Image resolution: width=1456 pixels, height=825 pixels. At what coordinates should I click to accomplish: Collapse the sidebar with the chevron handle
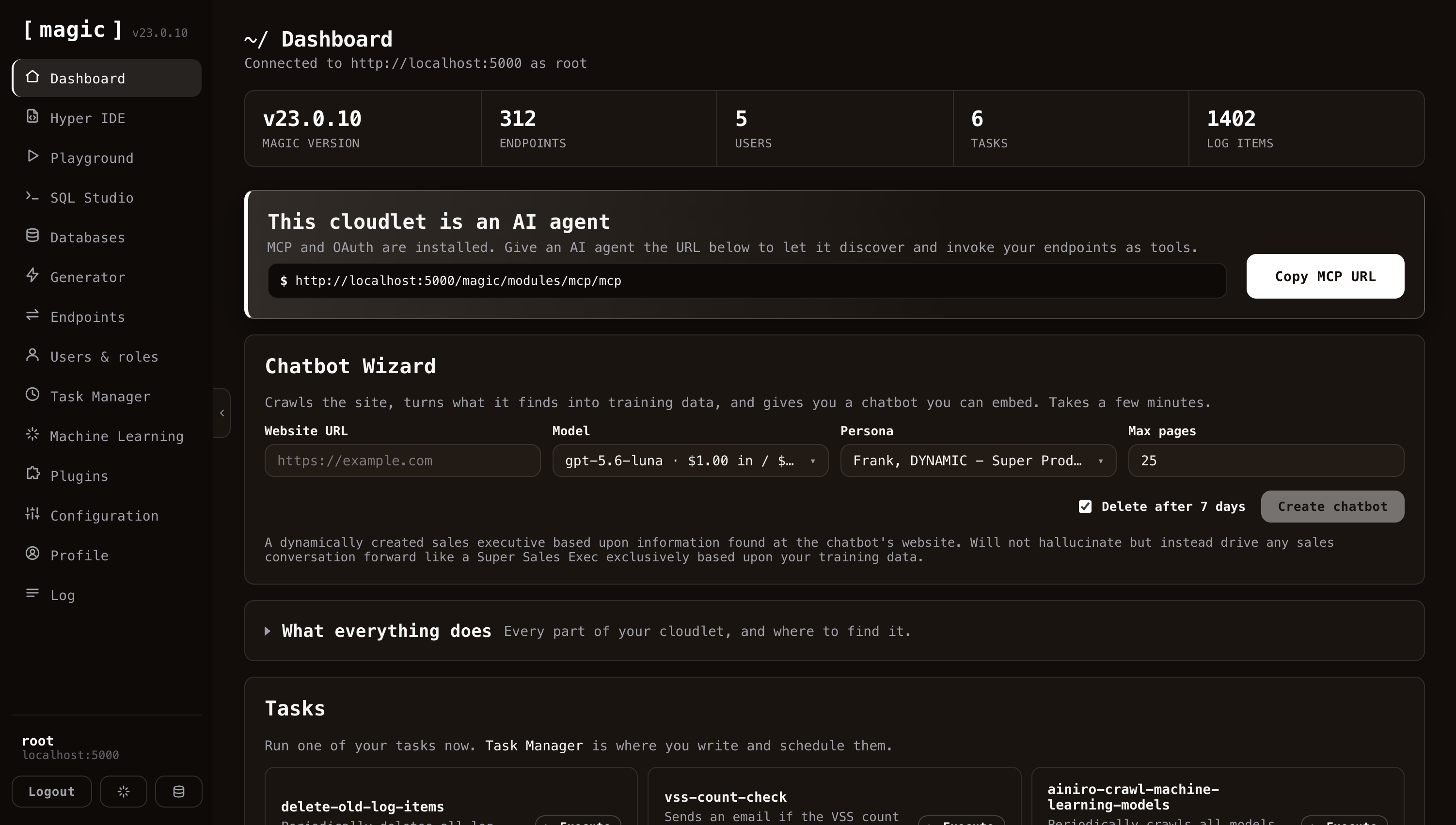[x=222, y=412]
